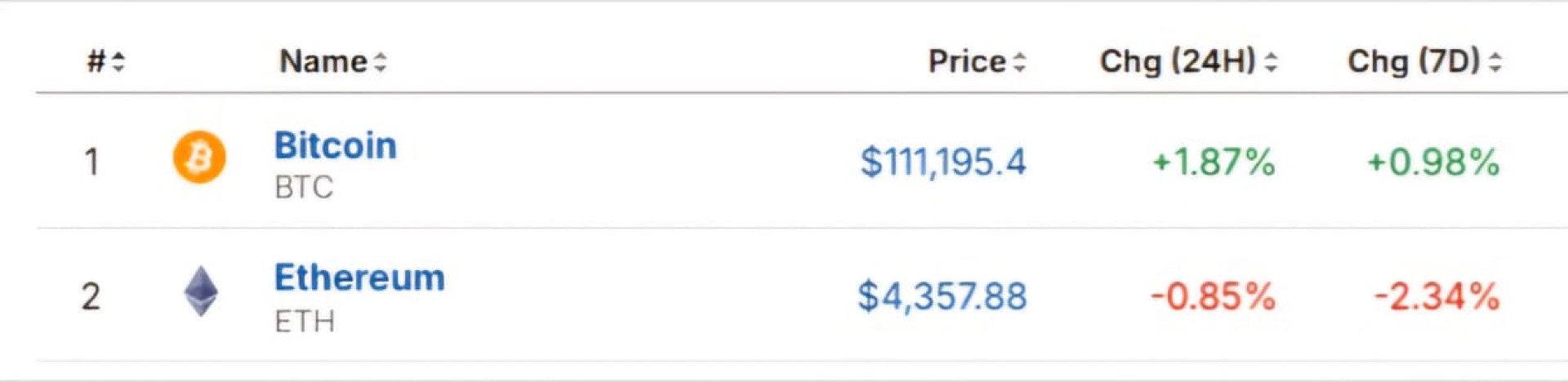Click the # column header label

[97, 61]
